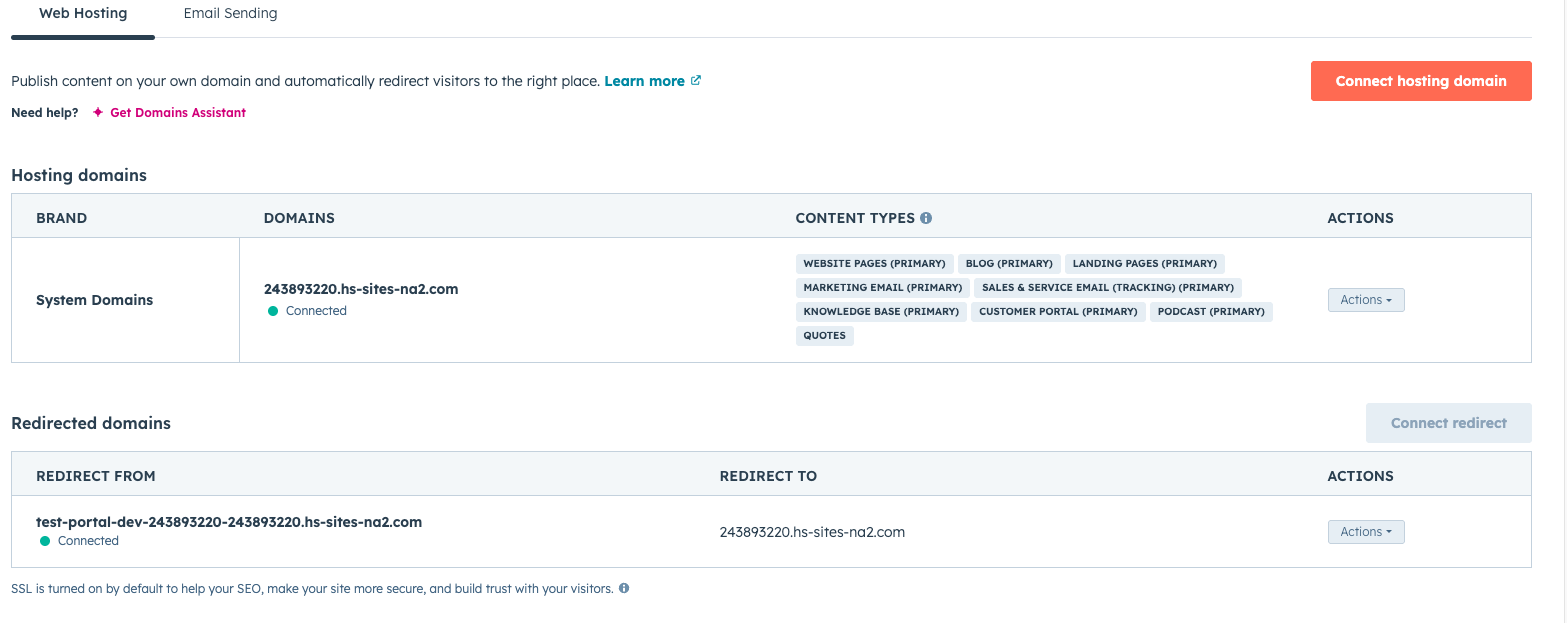Click the Blog (Primary) tag
Screen dimensions: 1567x623
point(1010,264)
